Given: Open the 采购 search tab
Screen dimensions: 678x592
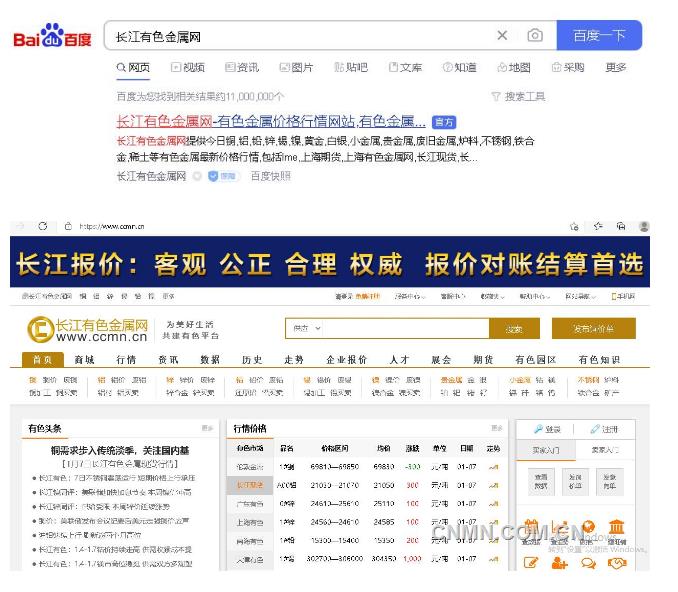Looking at the screenshot, I should pyautogui.click(x=568, y=67).
